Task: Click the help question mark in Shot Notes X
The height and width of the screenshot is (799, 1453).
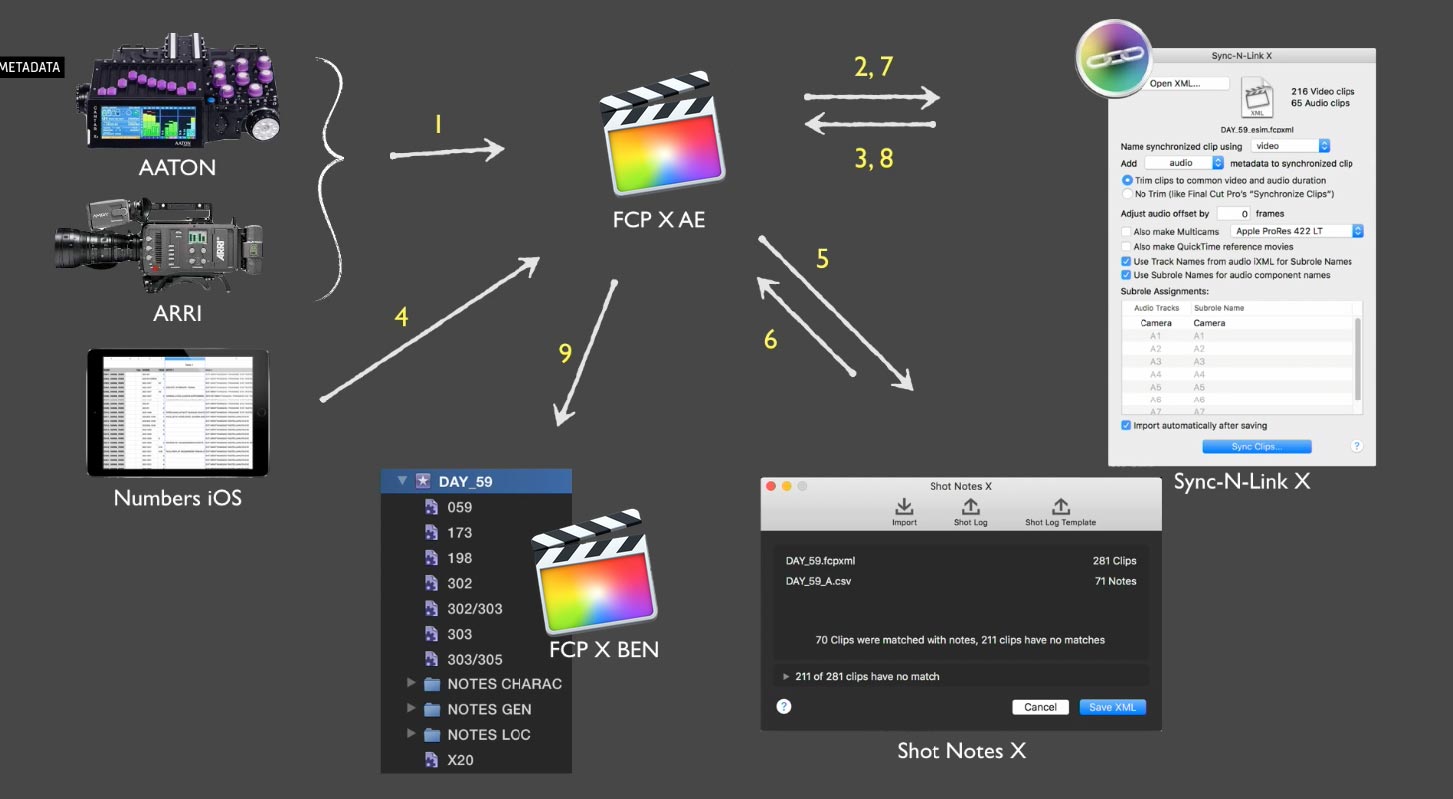Action: click(x=784, y=706)
